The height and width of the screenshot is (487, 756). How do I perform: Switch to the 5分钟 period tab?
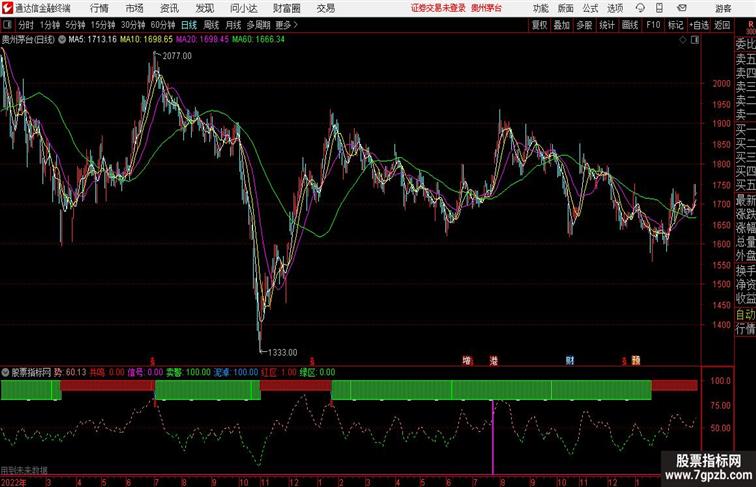pos(75,25)
